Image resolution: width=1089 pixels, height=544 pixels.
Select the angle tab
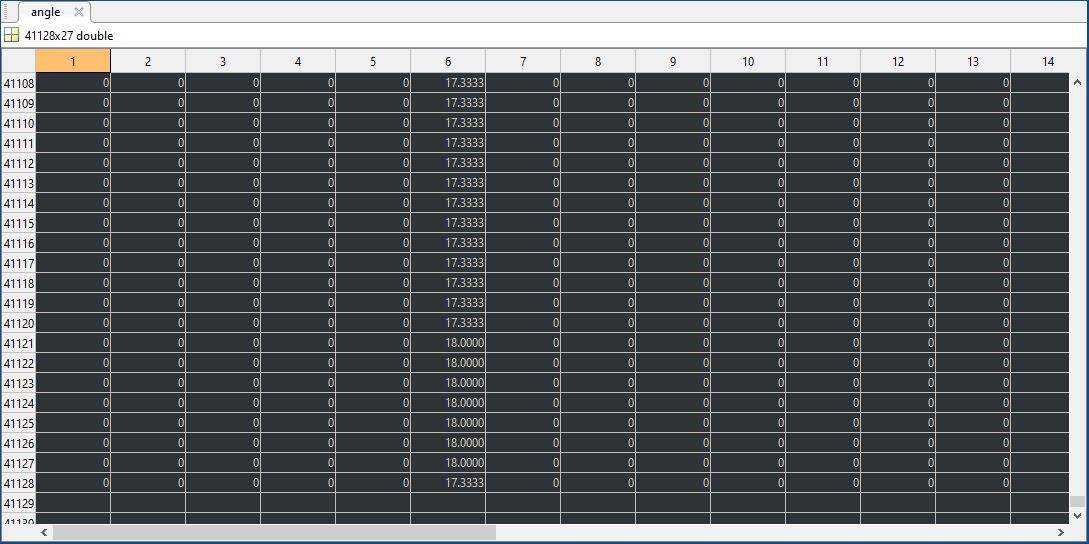(x=46, y=12)
